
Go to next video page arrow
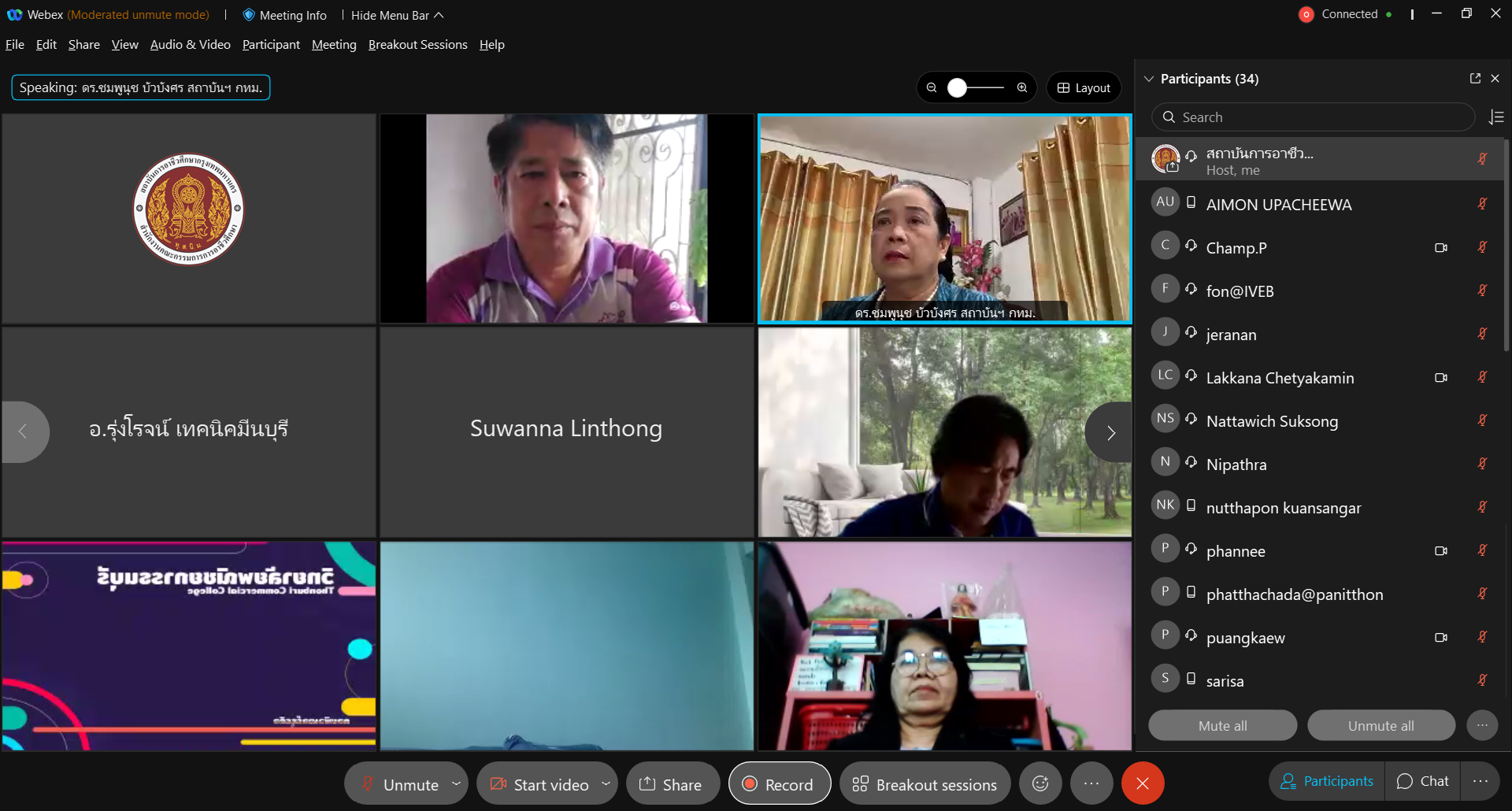1110,432
